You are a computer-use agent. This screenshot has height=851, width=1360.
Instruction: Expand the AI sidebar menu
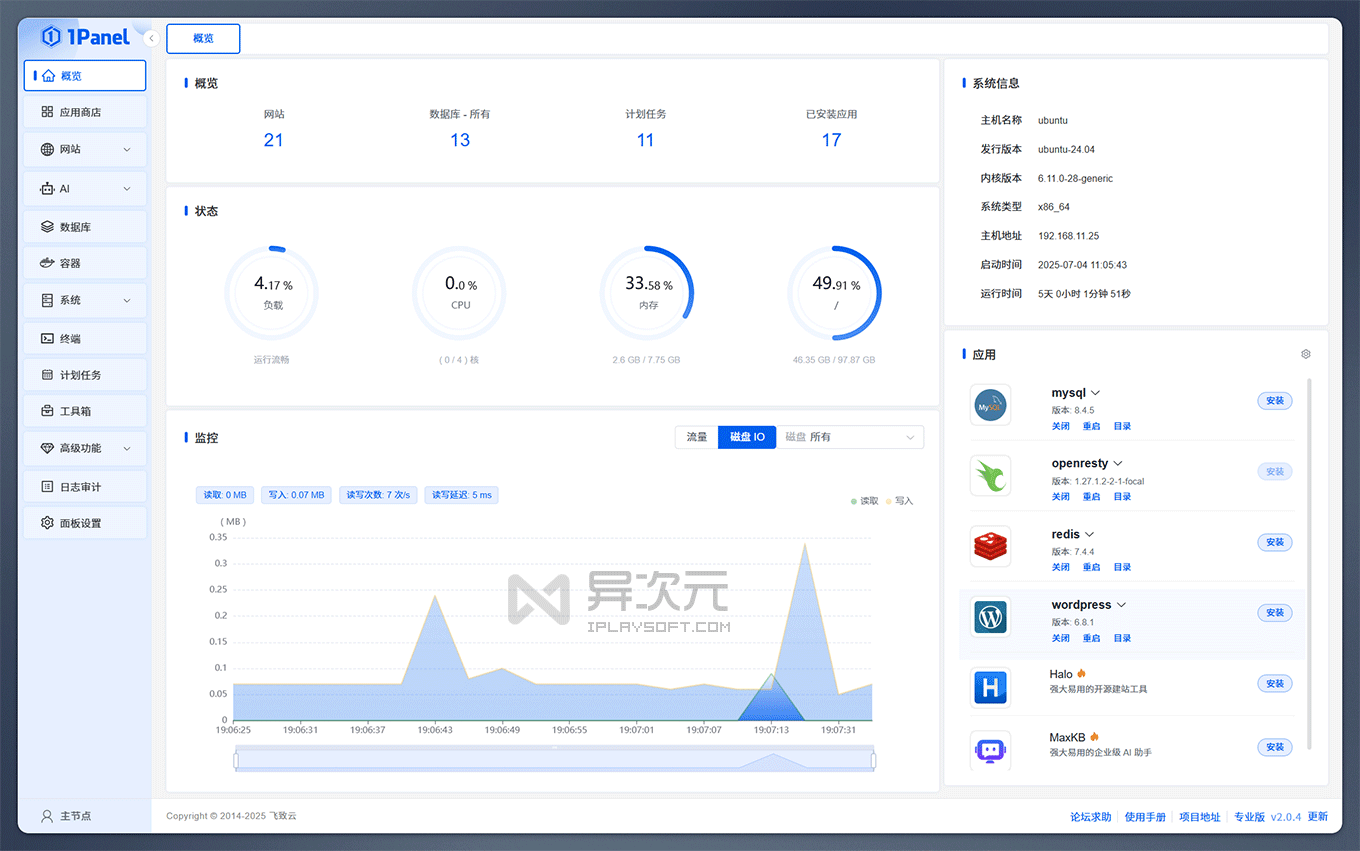pyautogui.click(x=85, y=188)
